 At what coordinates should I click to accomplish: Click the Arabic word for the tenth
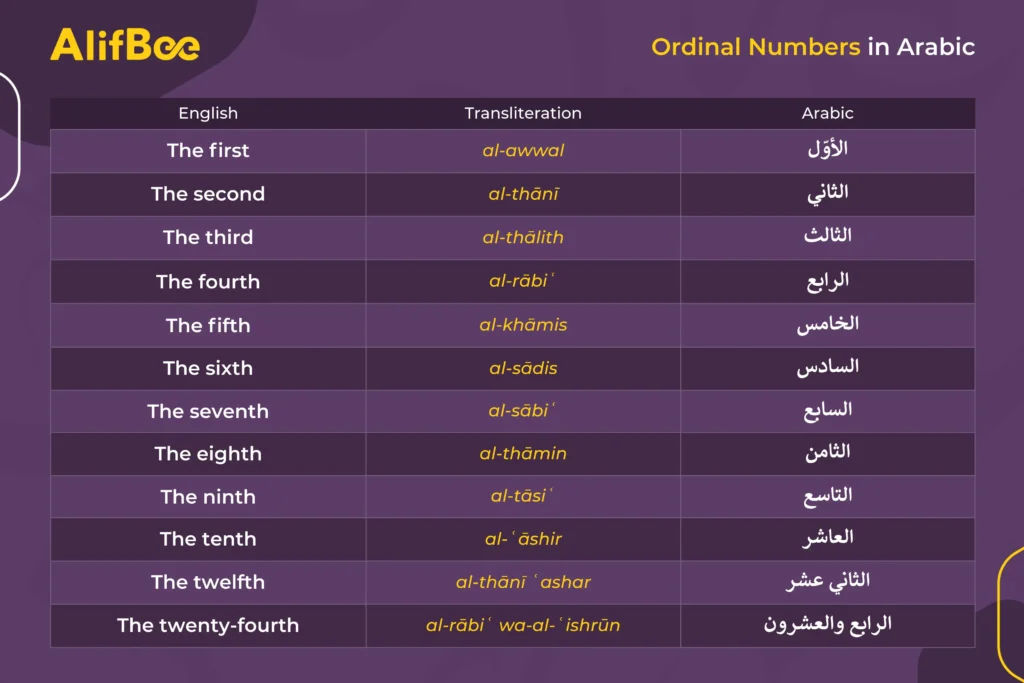coord(827,538)
